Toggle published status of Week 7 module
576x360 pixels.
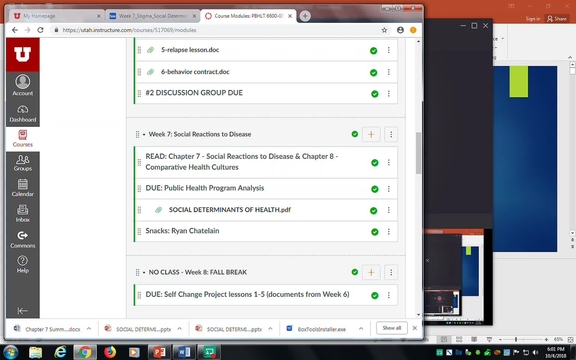354,134
